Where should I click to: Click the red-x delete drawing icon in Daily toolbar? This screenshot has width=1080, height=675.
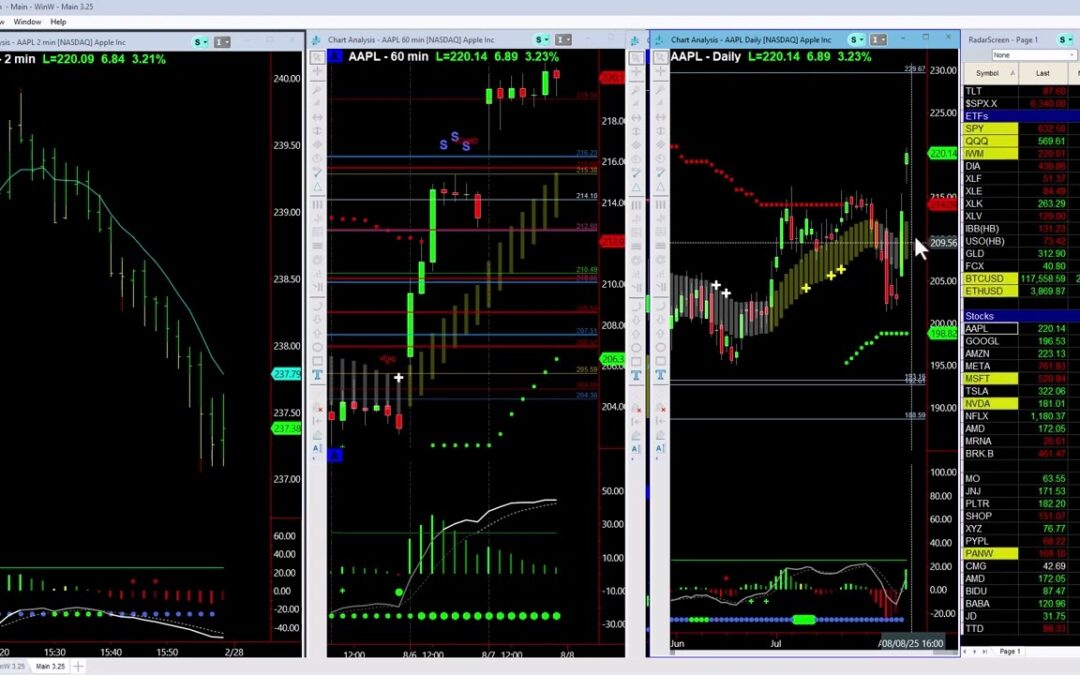pos(660,408)
